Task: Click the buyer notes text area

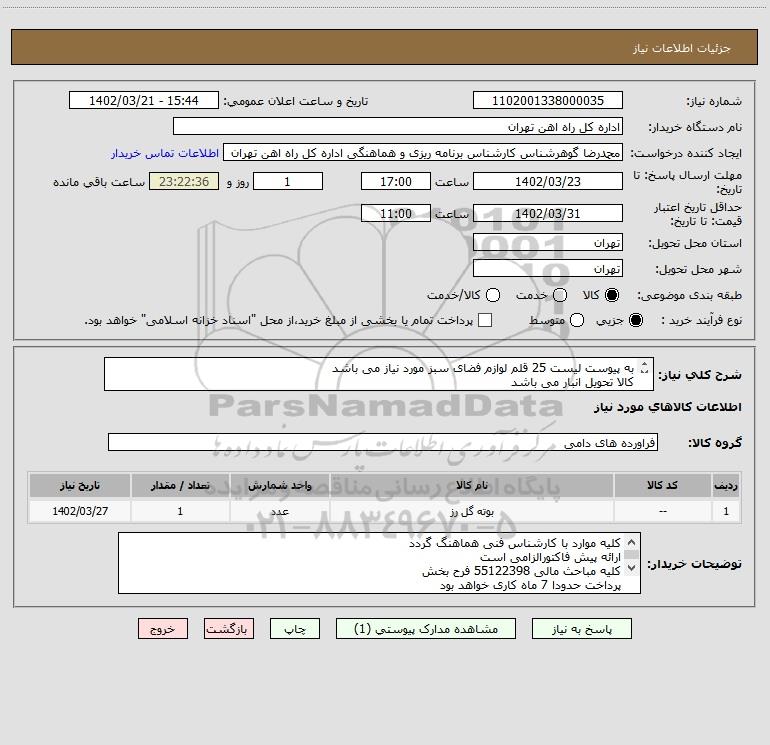Action: coord(379,563)
